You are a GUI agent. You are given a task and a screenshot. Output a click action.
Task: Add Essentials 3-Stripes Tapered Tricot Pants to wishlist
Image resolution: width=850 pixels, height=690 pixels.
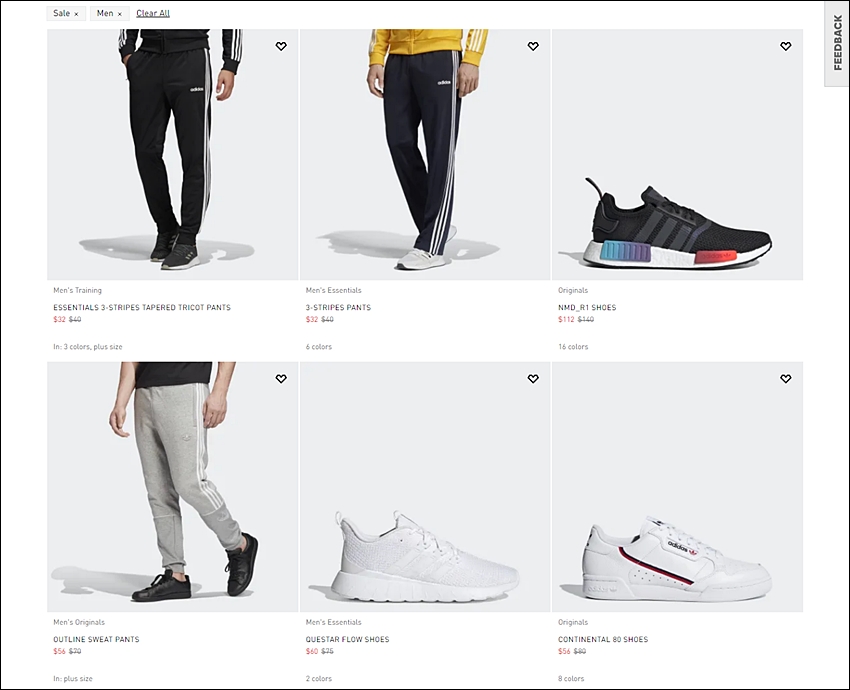coord(281,47)
